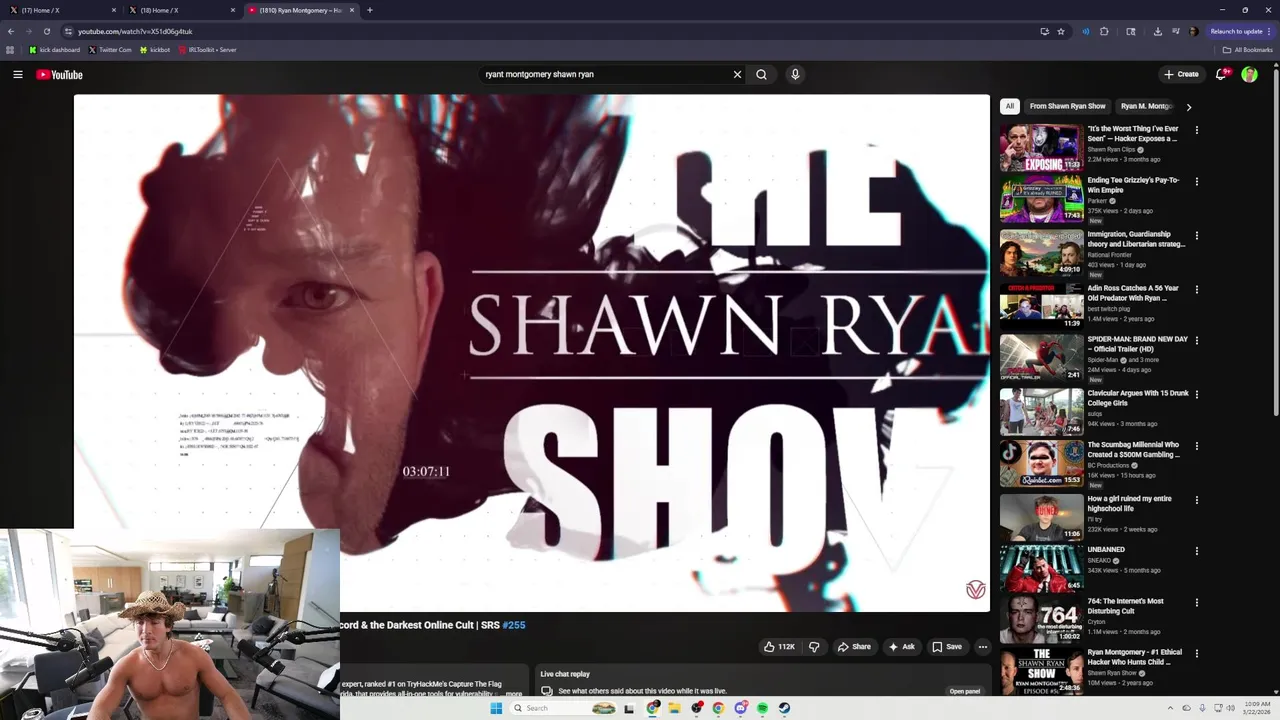Open the YouTube account avatar menu

click(x=1249, y=74)
